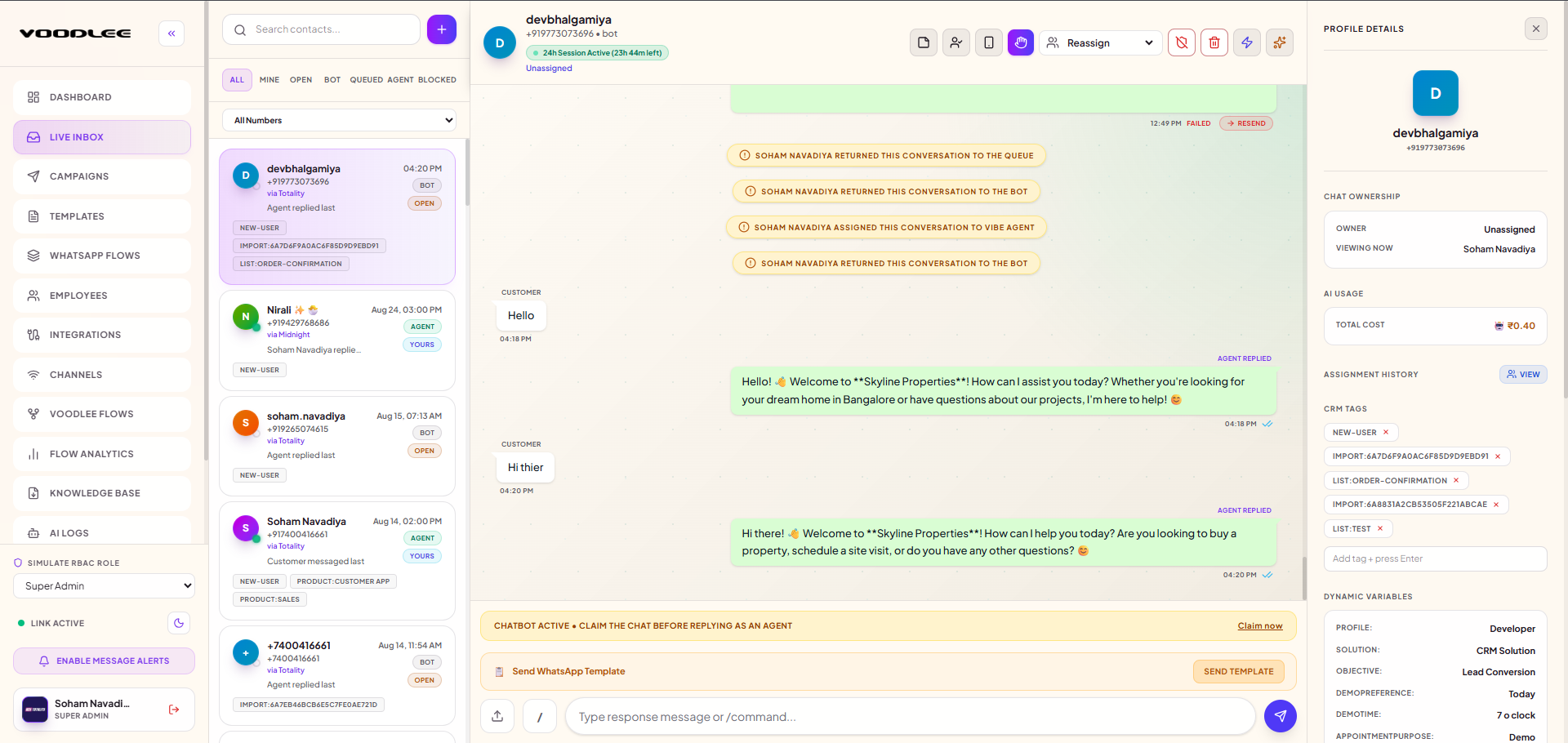Select the QUEUED filter tab
The image size is (1568, 743).
tap(367, 80)
